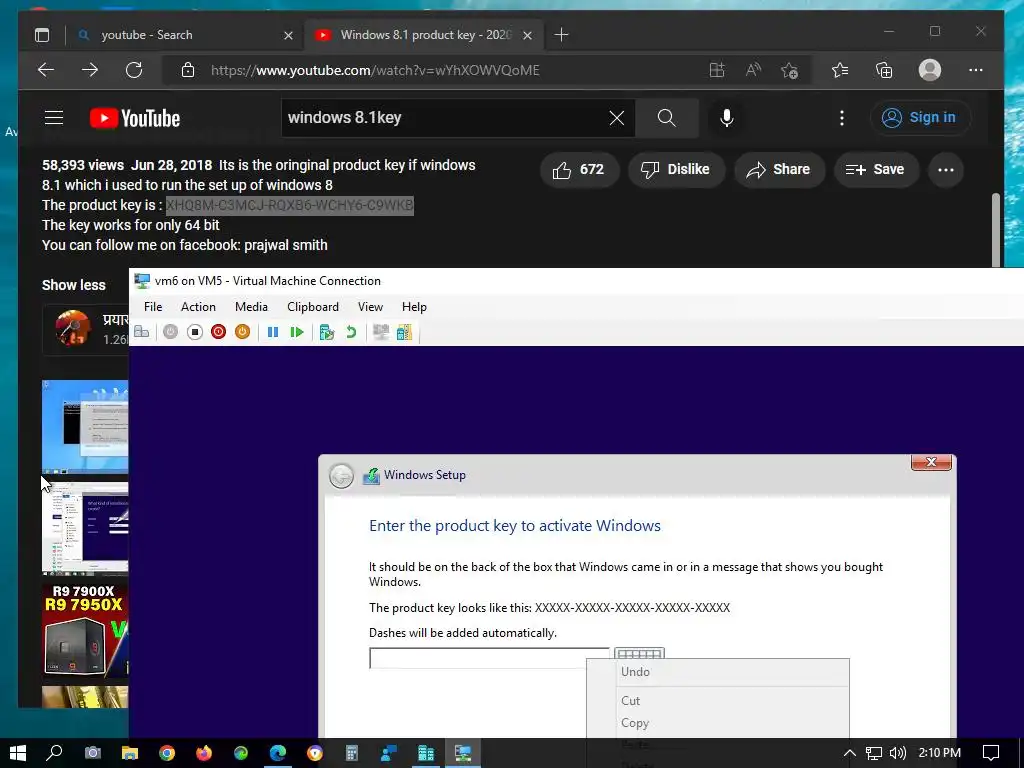Open Media menu in VM Connection
Viewport: 1024px width, 768px height.
coord(251,307)
